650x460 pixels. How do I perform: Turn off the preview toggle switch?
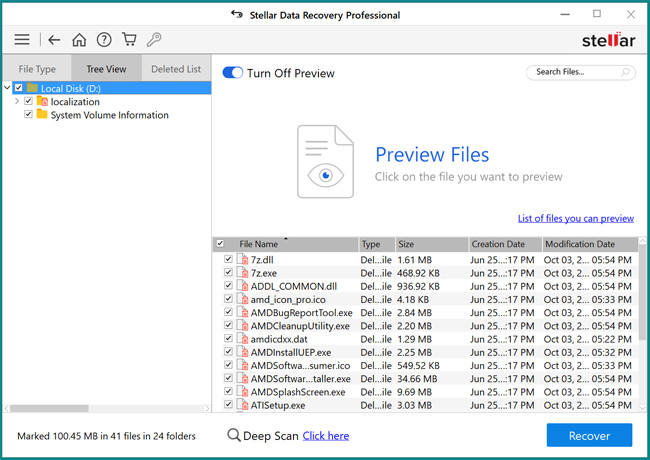(x=232, y=73)
